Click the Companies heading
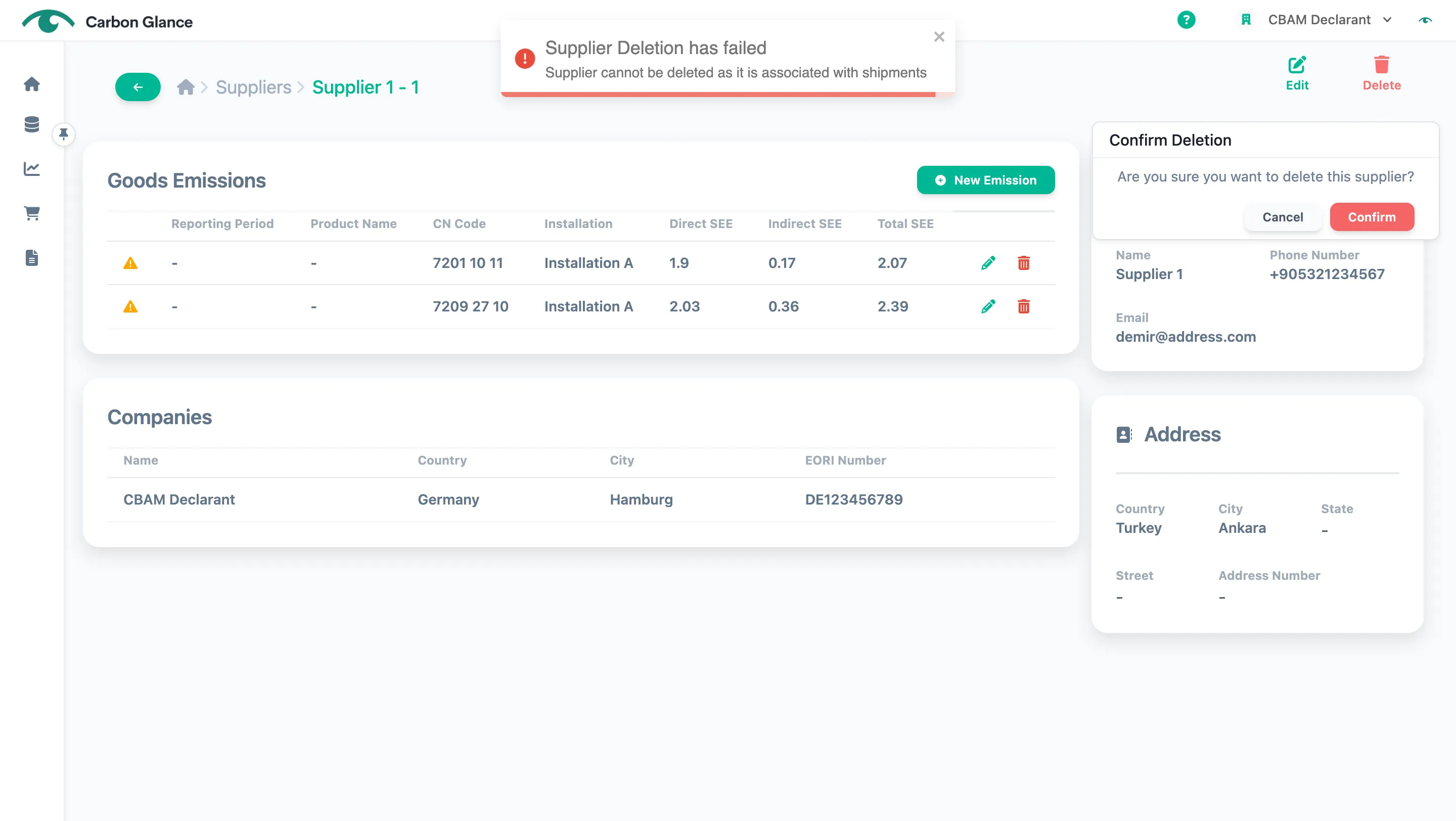The height and width of the screenshot is (821, 1456). coord(159,417)
